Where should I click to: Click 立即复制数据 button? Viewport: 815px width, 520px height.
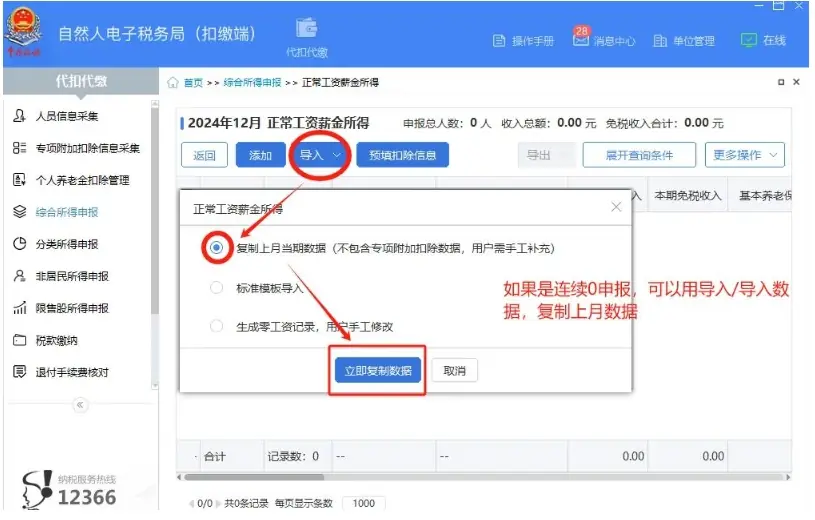(x=378, y=371)
